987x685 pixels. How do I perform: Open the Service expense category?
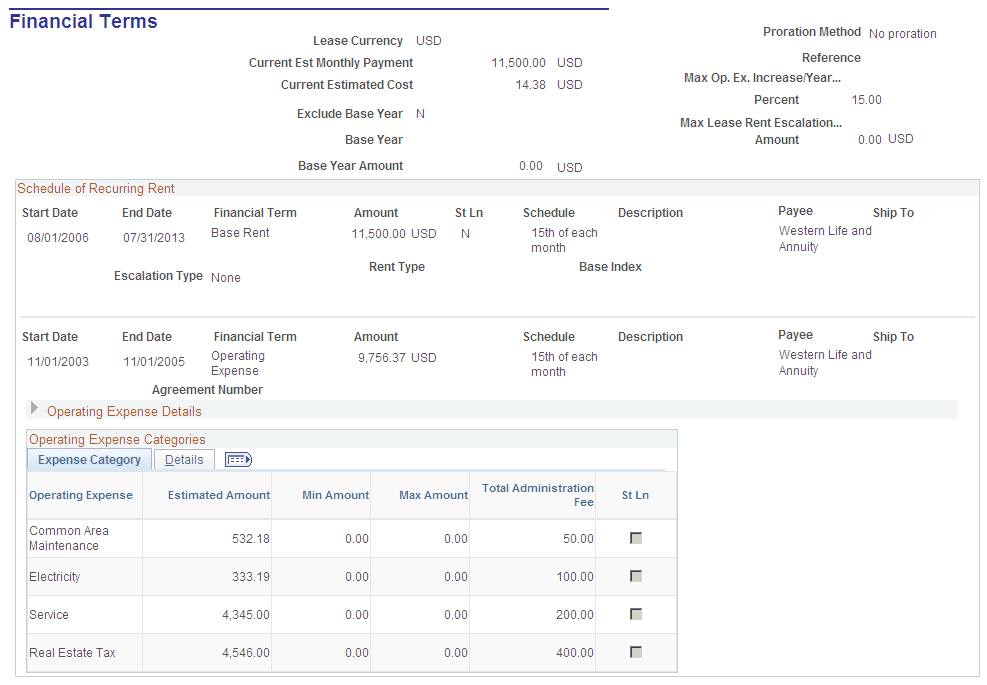coord(48,614)
